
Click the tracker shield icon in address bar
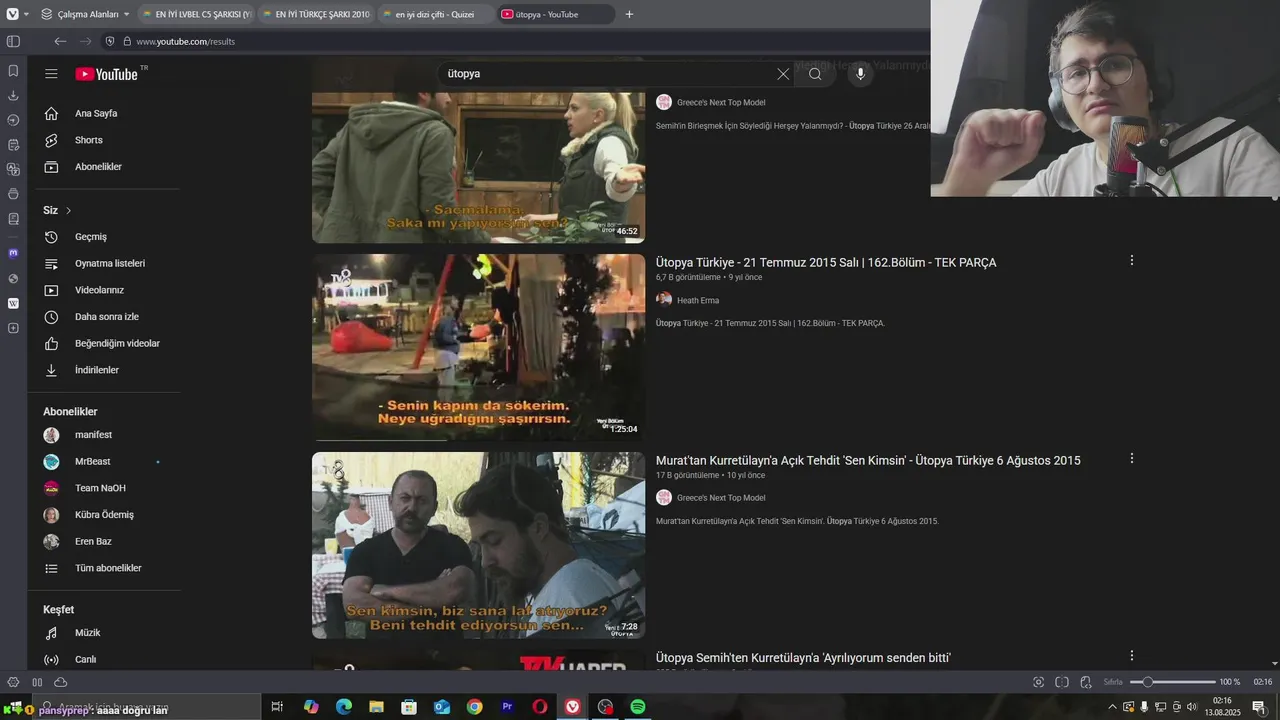[x=110, y=41]
